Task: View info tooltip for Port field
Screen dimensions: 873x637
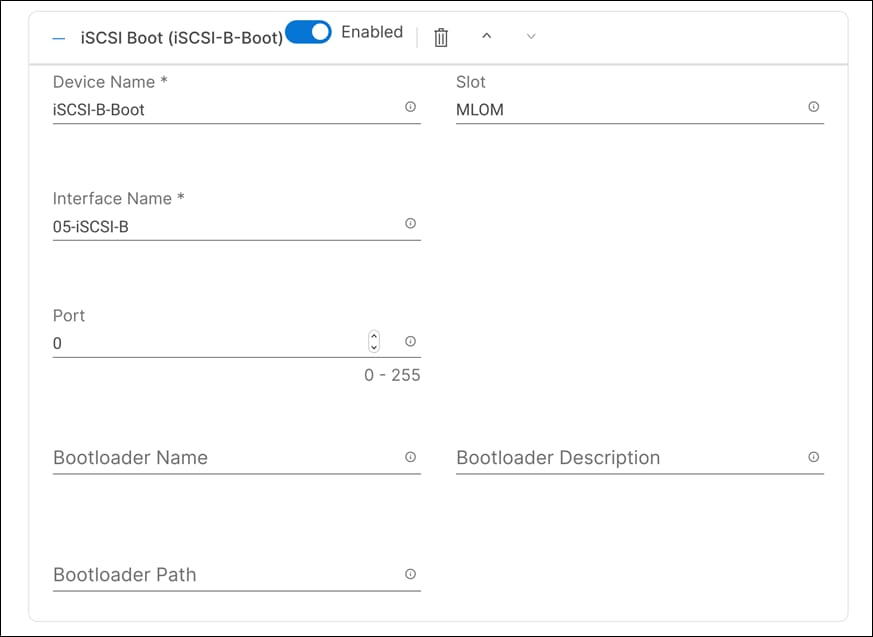Action: [x=410, y=341]
